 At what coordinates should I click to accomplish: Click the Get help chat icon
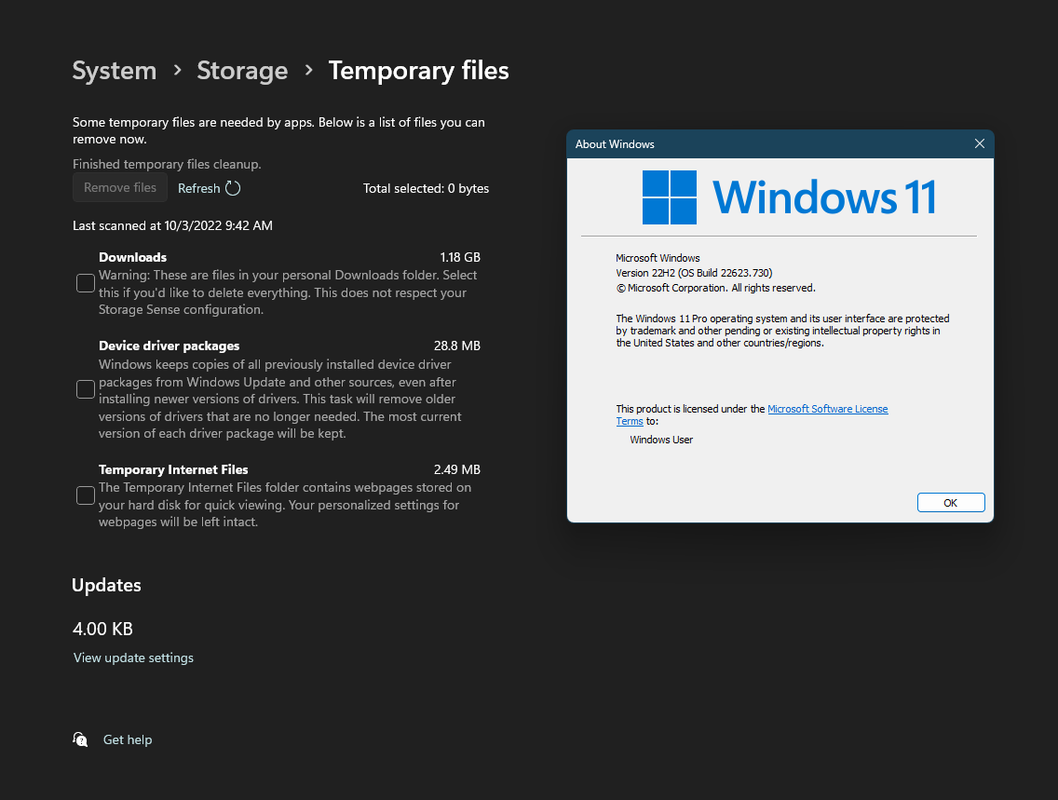pyautogui.click(x=80, y=739)
